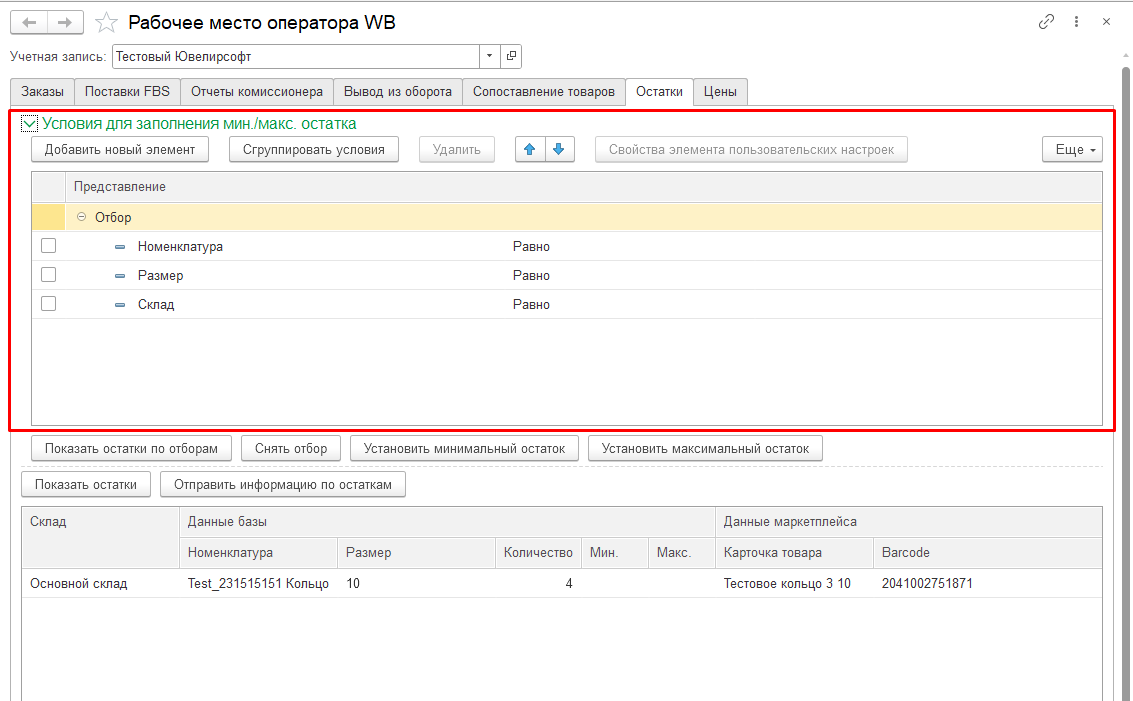Switch to the Заказы tab
Screen dimensions: 1133x701
43,92
